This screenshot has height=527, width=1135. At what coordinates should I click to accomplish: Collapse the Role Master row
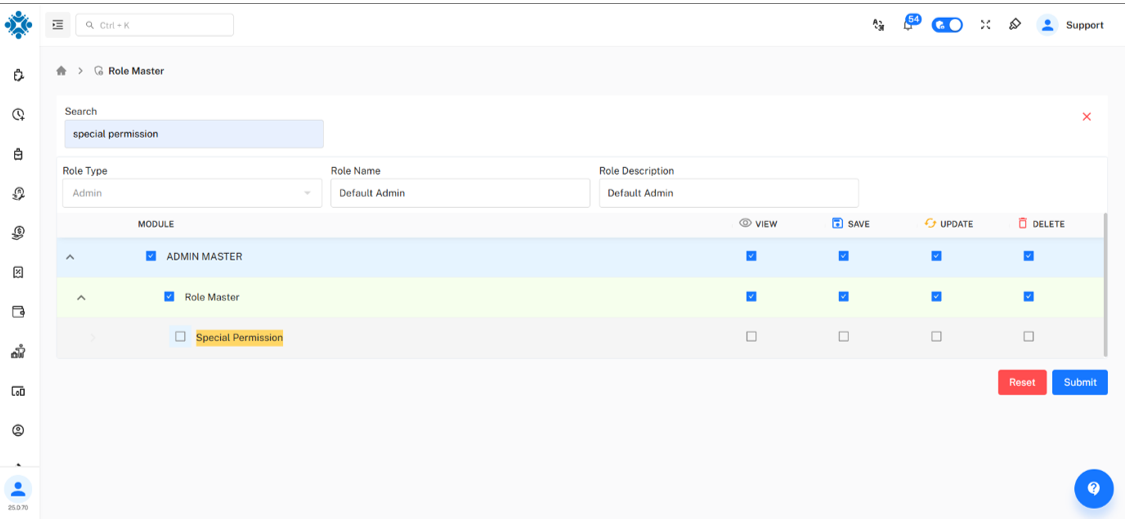[x=82, y=297]
